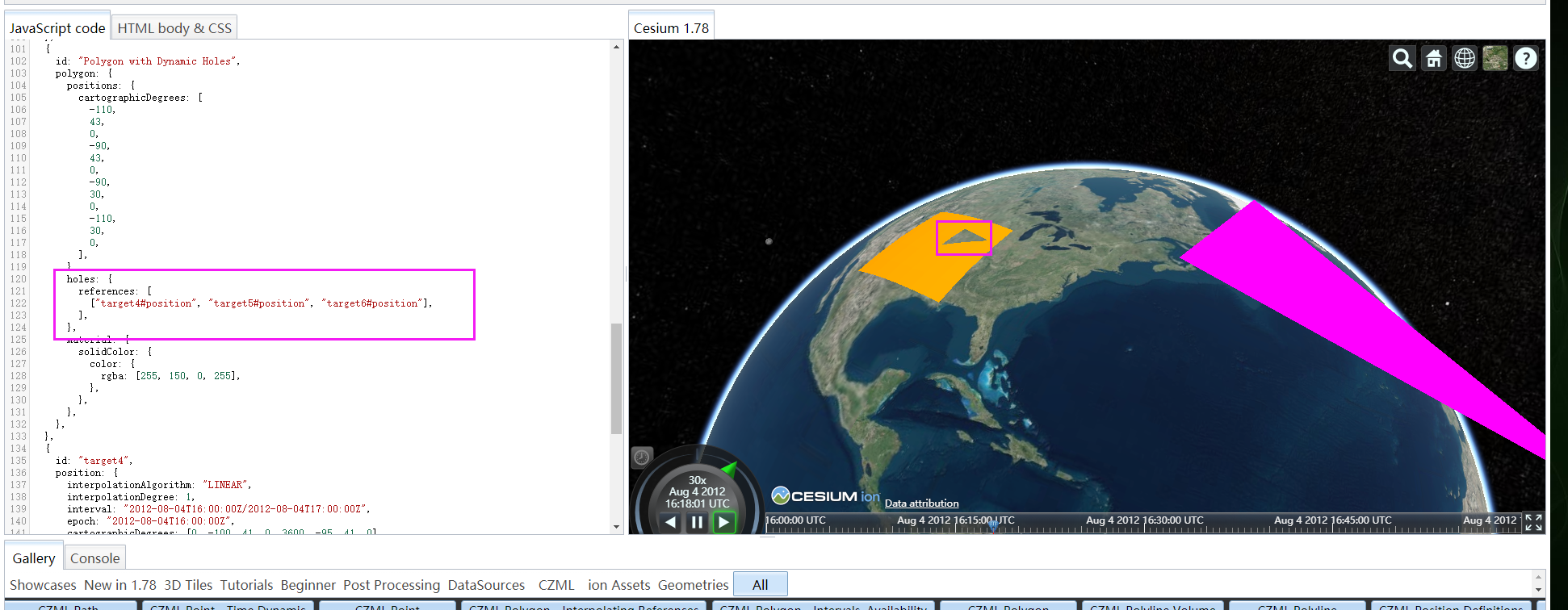Viewport: 1568px width, 610px height.
Task: Click the "interpolationDegree: 1," line
Action: pyautogui.click(x=131, y=497)
